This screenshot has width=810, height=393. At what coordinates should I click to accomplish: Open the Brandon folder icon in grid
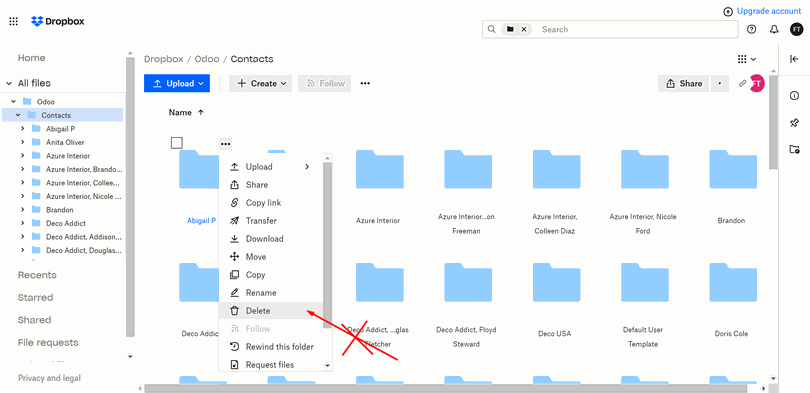[733, 169]
